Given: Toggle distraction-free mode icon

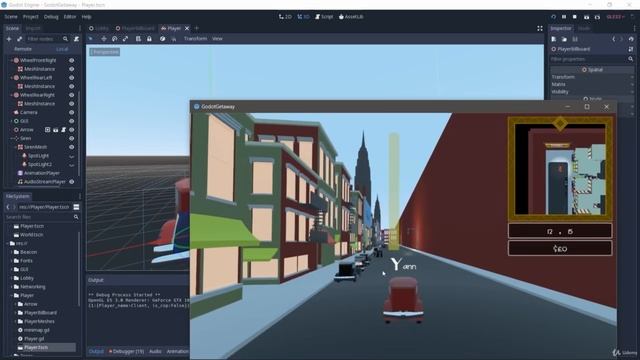Looking at the screenshot, I should point(540,28).
